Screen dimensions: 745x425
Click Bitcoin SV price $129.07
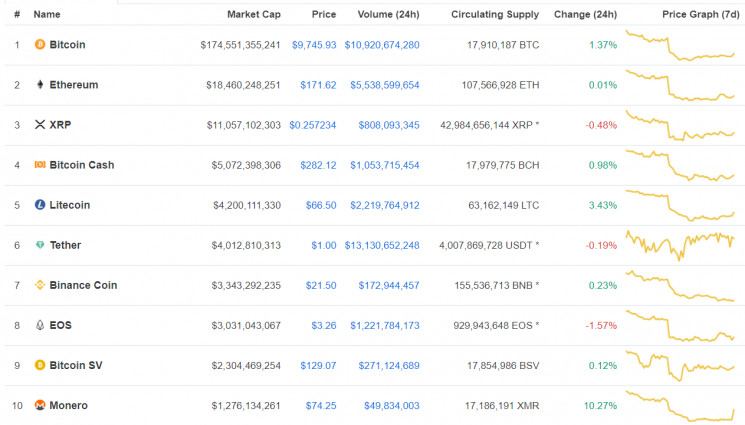[x=318, y=366]
